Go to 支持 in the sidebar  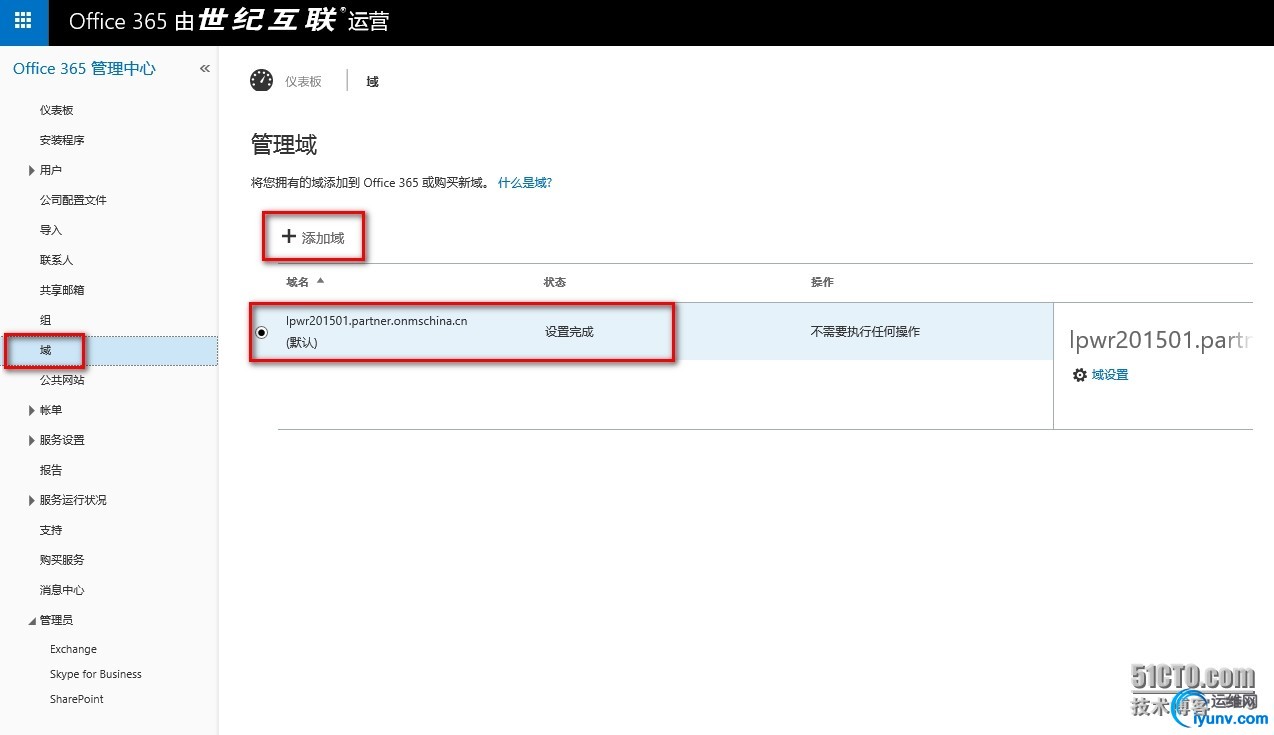coord(51,530)
